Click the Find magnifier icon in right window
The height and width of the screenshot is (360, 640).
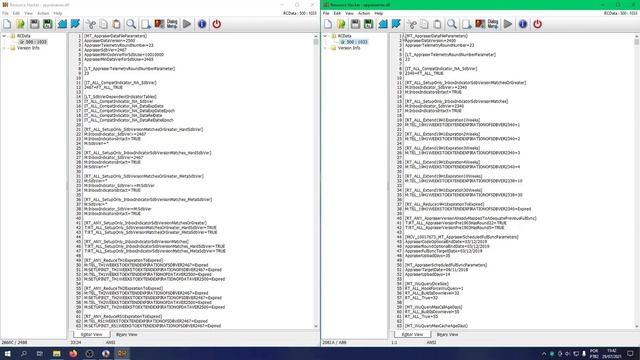coord(452,24)
